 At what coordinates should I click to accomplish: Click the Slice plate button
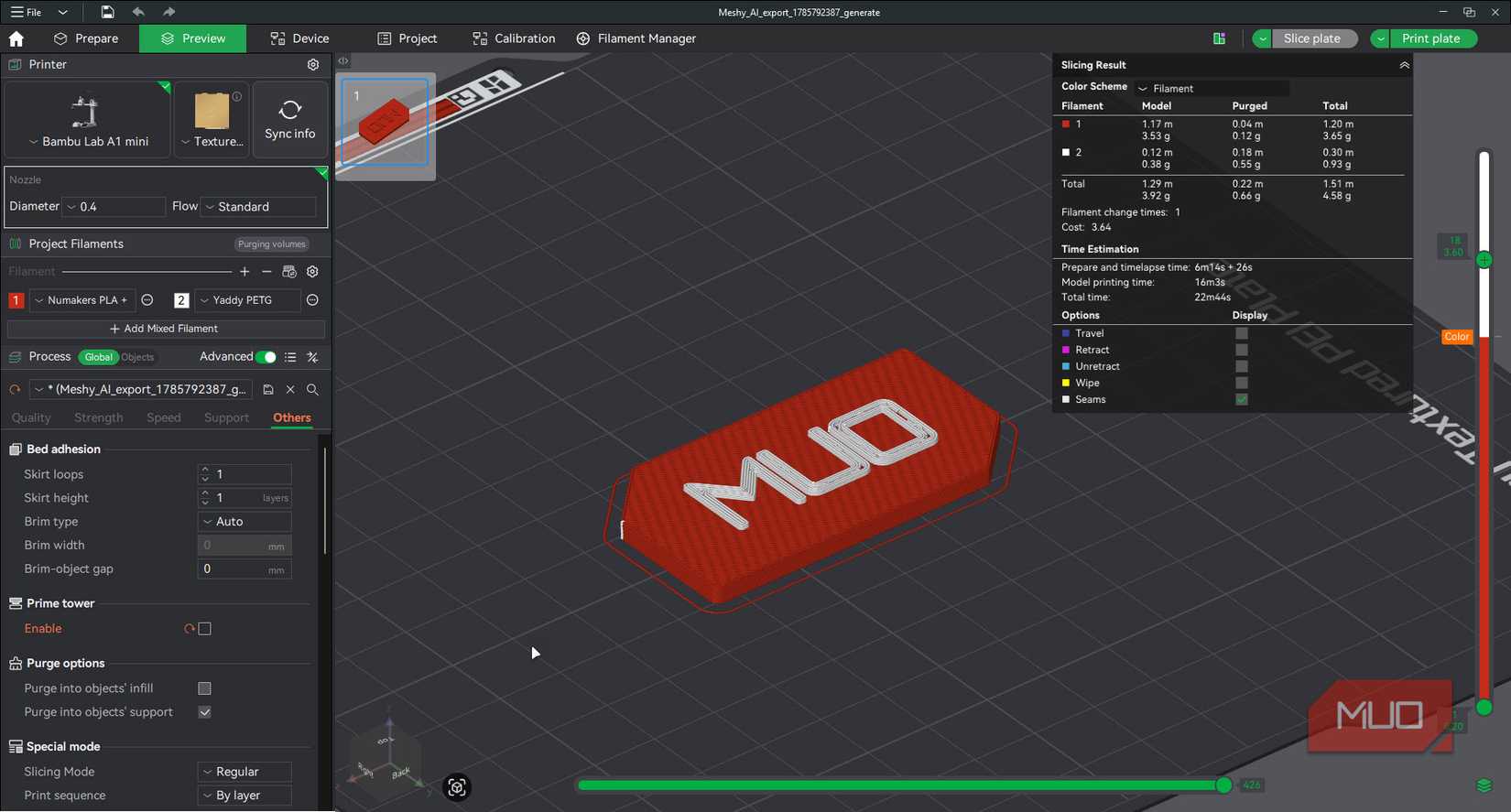1312,38
